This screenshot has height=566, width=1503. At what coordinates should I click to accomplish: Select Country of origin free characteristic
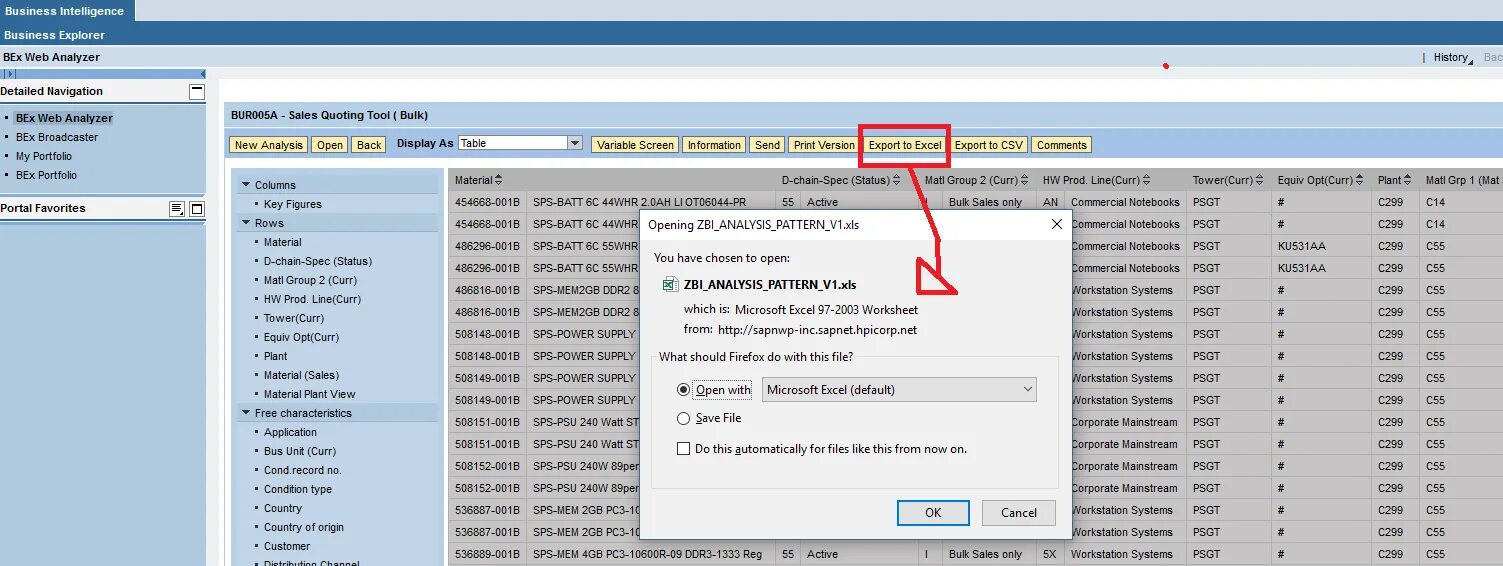304,527
